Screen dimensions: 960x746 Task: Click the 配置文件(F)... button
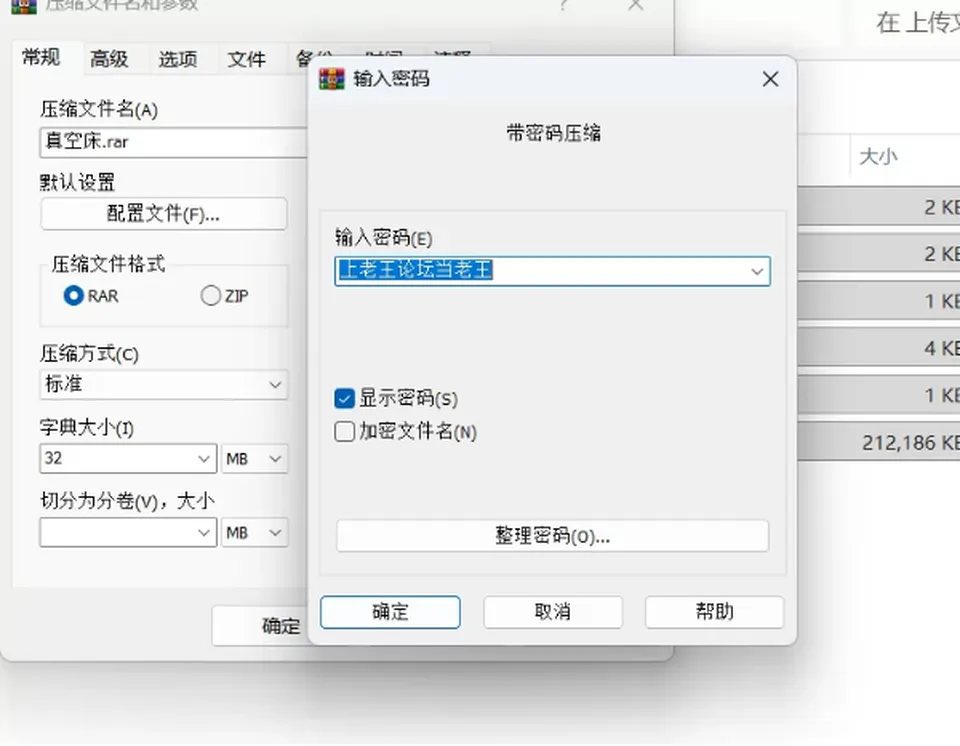point(163,214)
